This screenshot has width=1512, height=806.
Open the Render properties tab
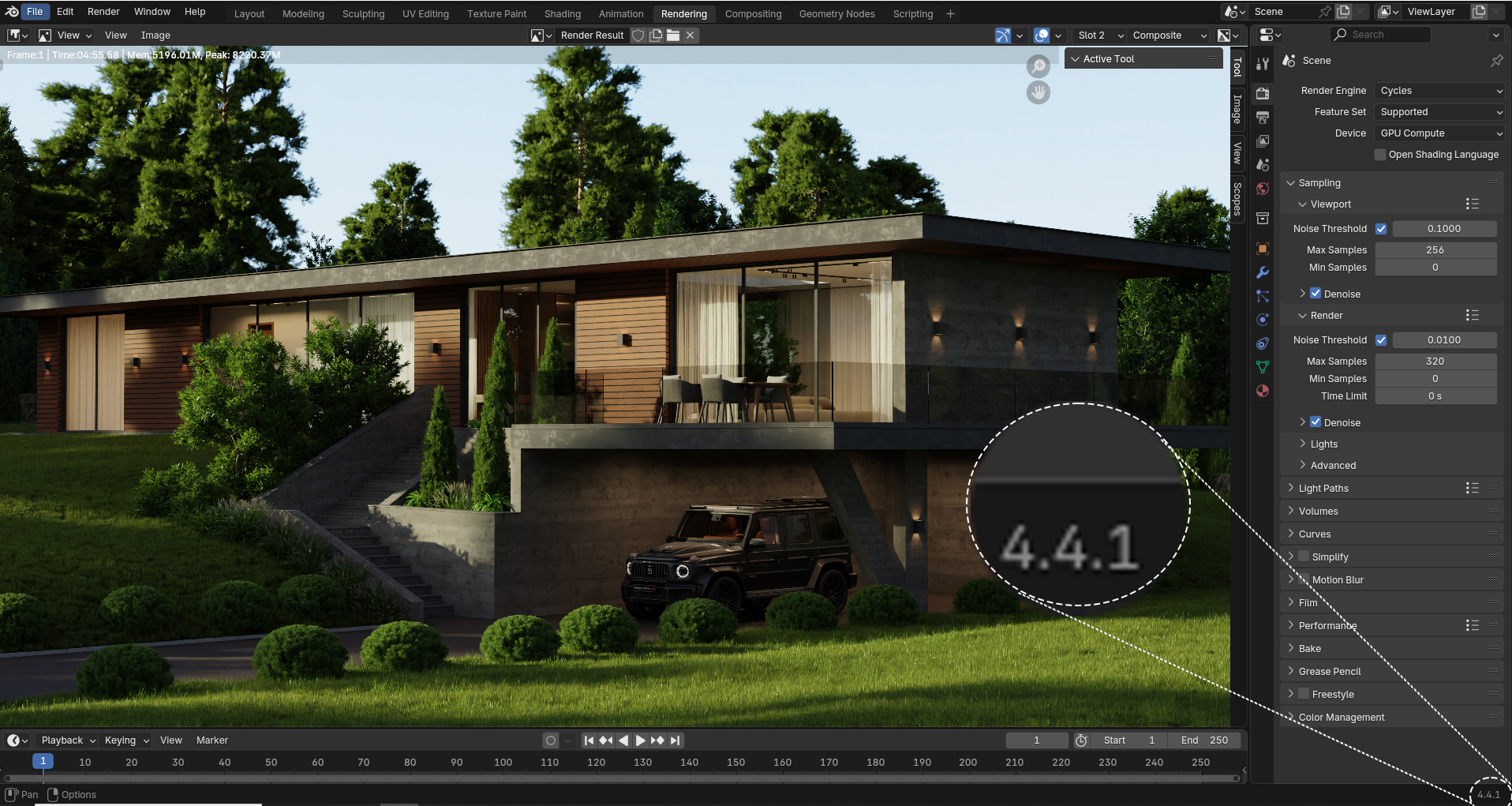pyautogui.click(x=1263, y=93)
